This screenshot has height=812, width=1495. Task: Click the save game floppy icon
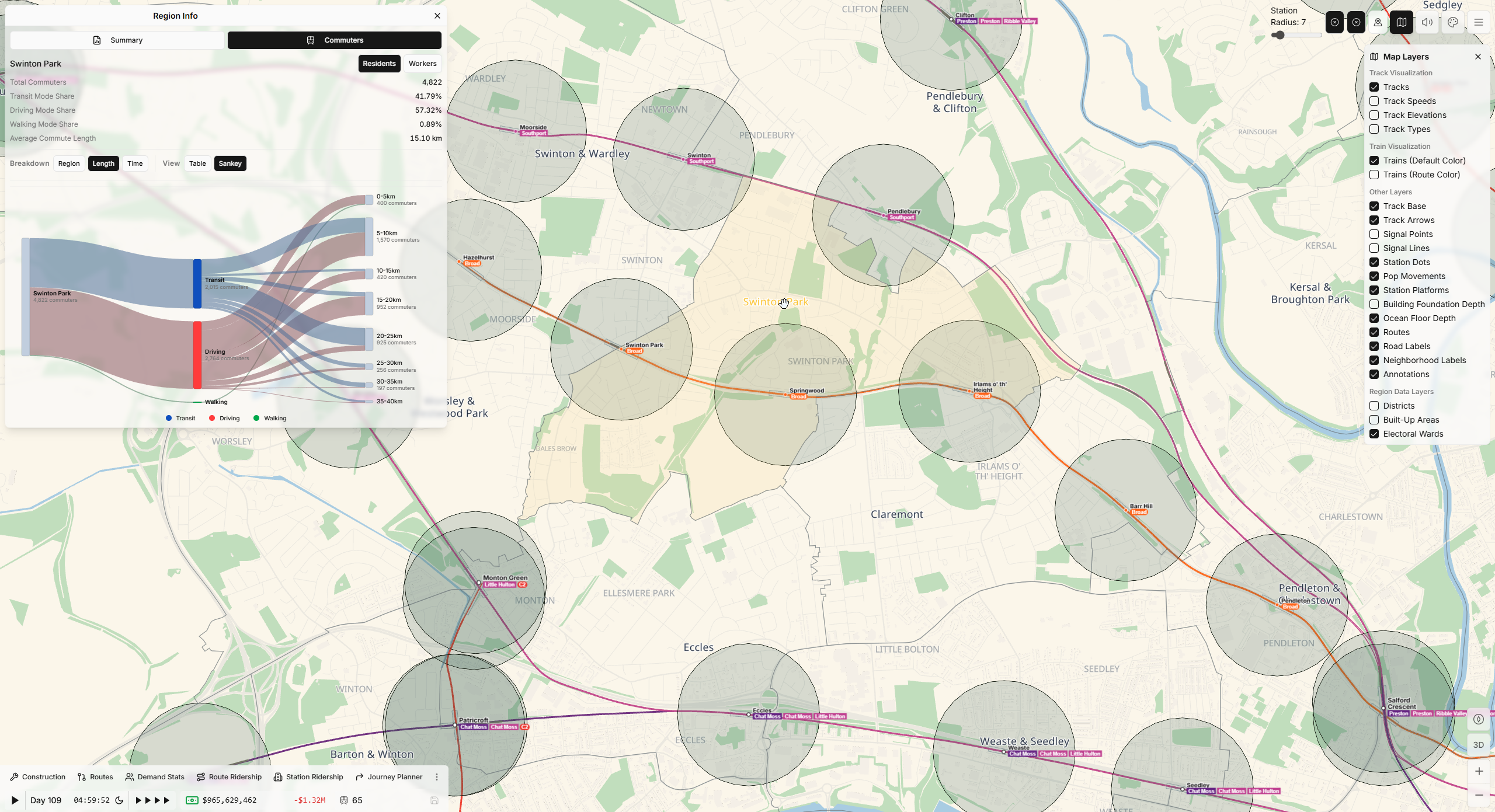coord(434,800)
